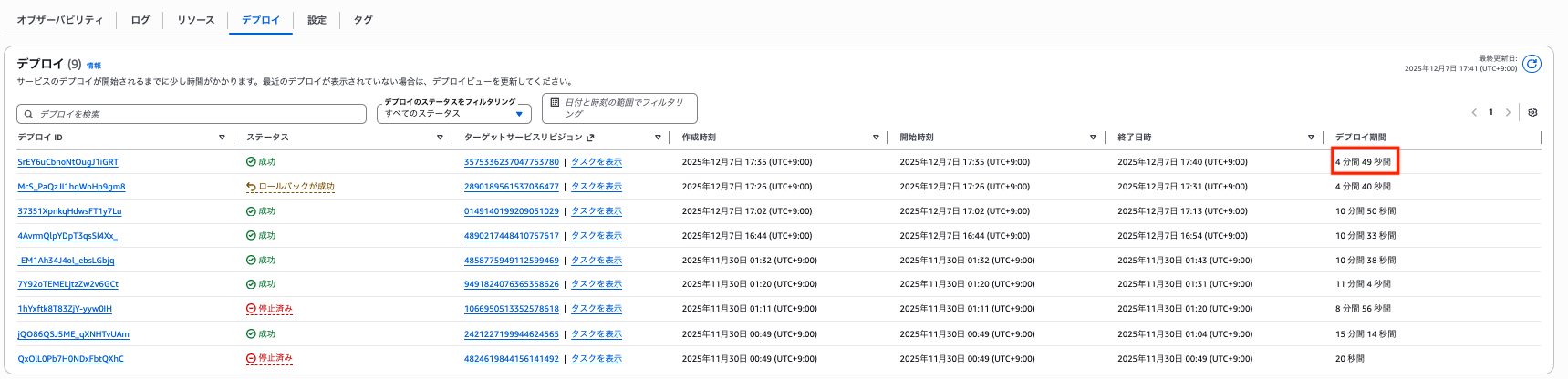The image size is (1568, 379).
Task: Click タスクを表示 for revision 9491824076365358626
Action: click(597, 284)
